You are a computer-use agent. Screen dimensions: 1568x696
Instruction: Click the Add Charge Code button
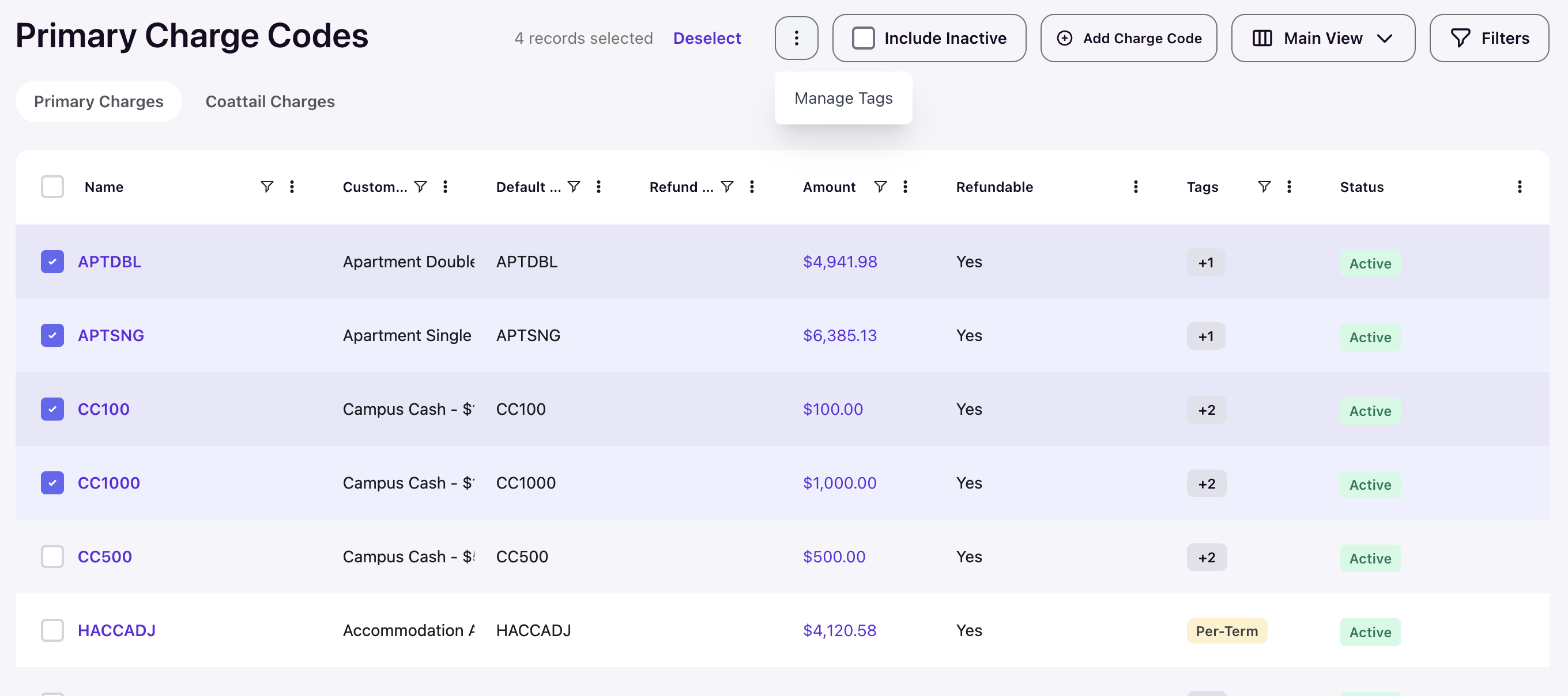click(1129, 37)
